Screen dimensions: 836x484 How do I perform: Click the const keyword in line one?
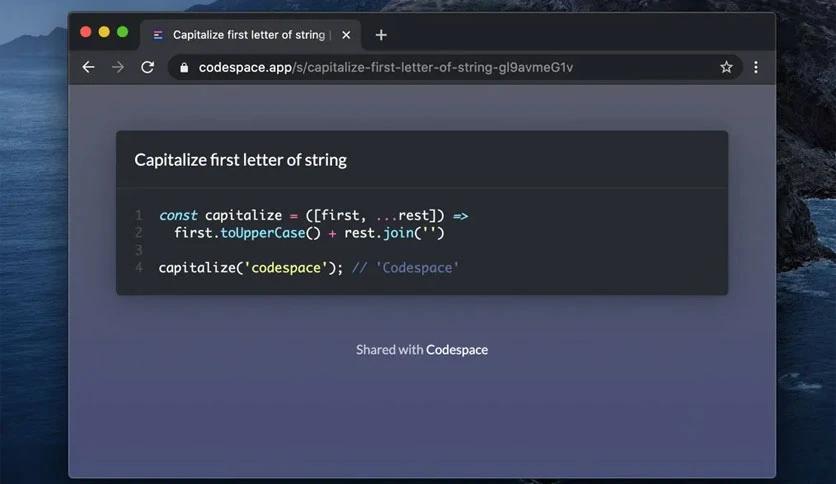click(178, 216)
